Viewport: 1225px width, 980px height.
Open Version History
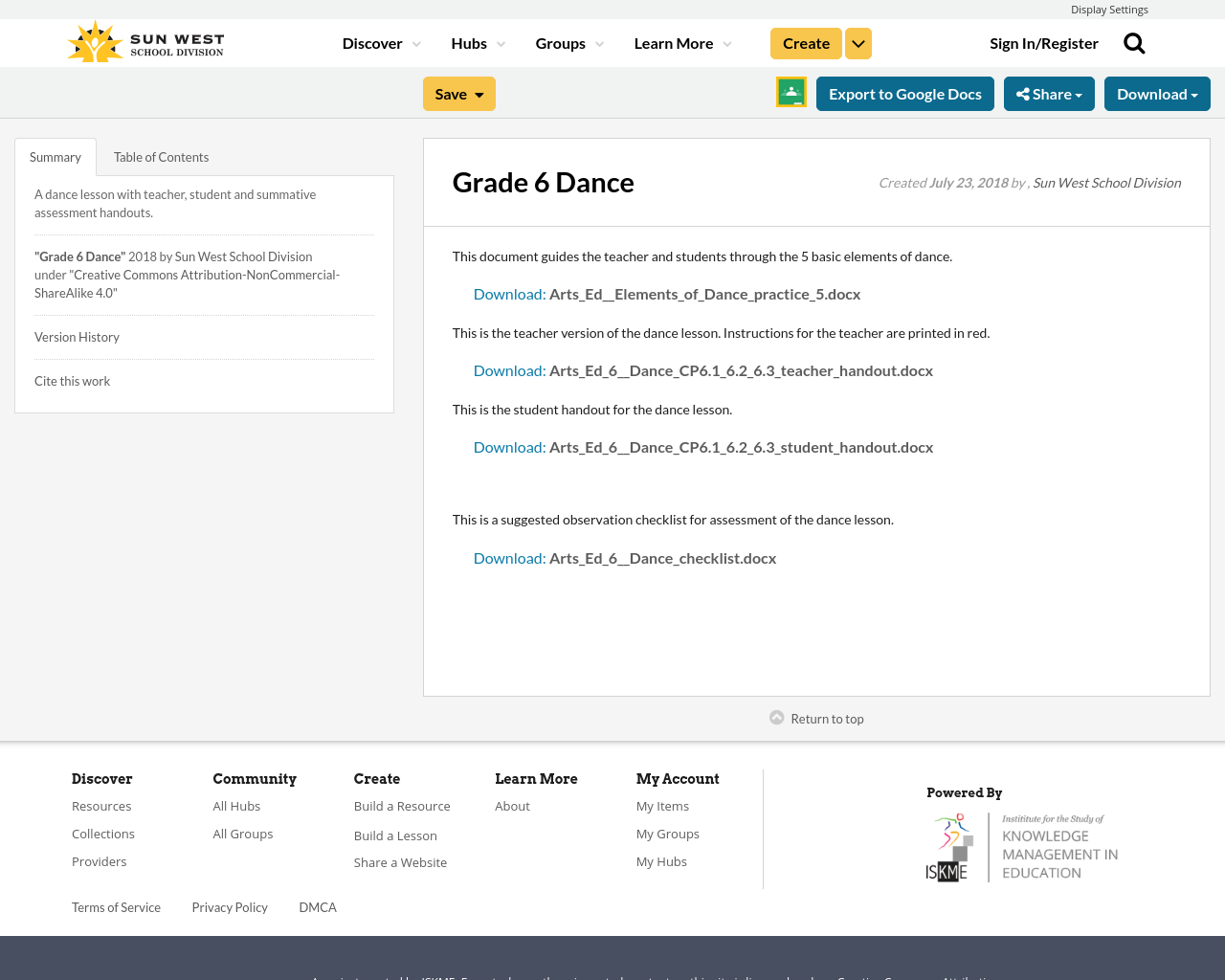click(77, 336)
